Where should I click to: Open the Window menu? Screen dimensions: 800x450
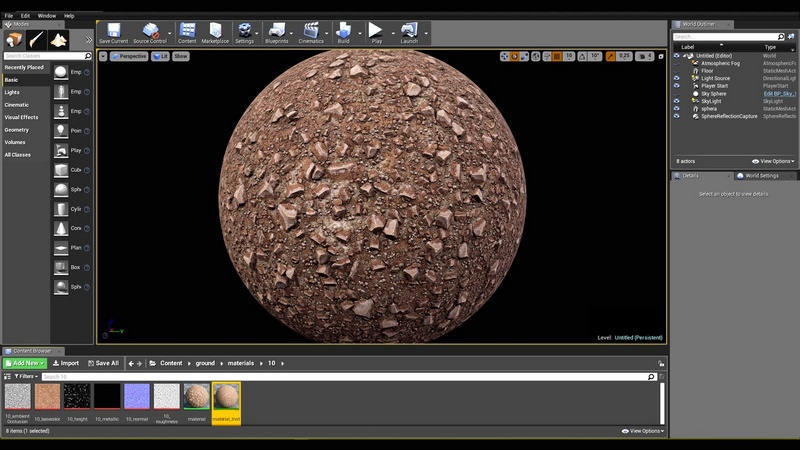pyautogui.click(x=47, y=16)
